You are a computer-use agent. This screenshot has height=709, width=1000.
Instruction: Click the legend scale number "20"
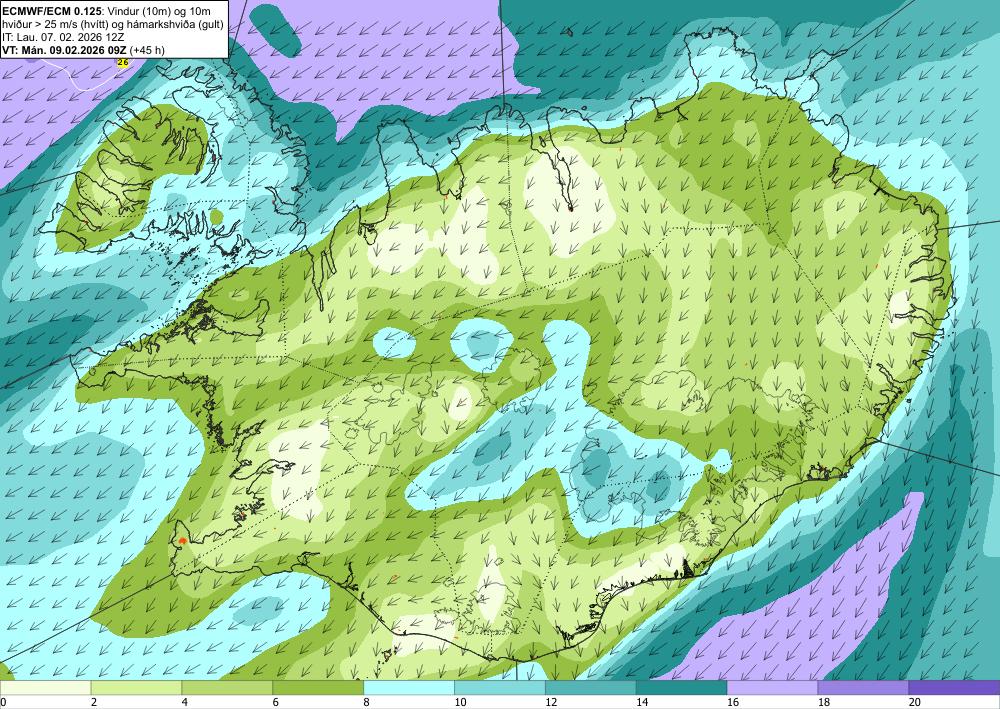(x=915, y=702)
